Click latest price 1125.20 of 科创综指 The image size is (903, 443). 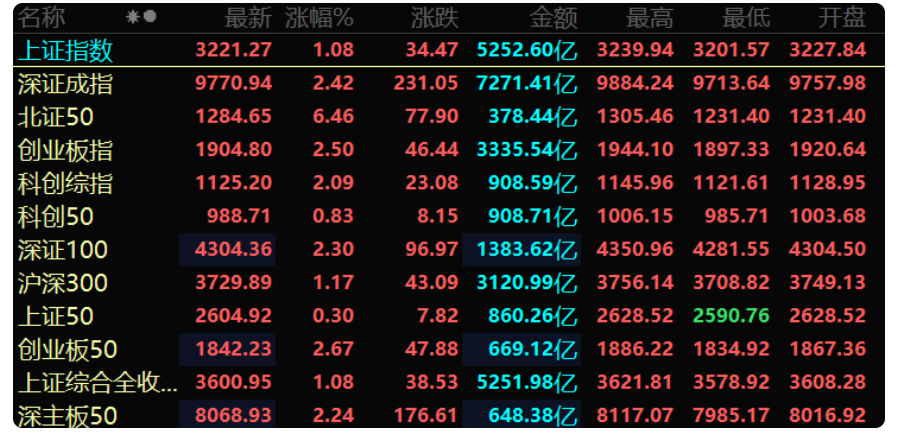coord(233,183)
